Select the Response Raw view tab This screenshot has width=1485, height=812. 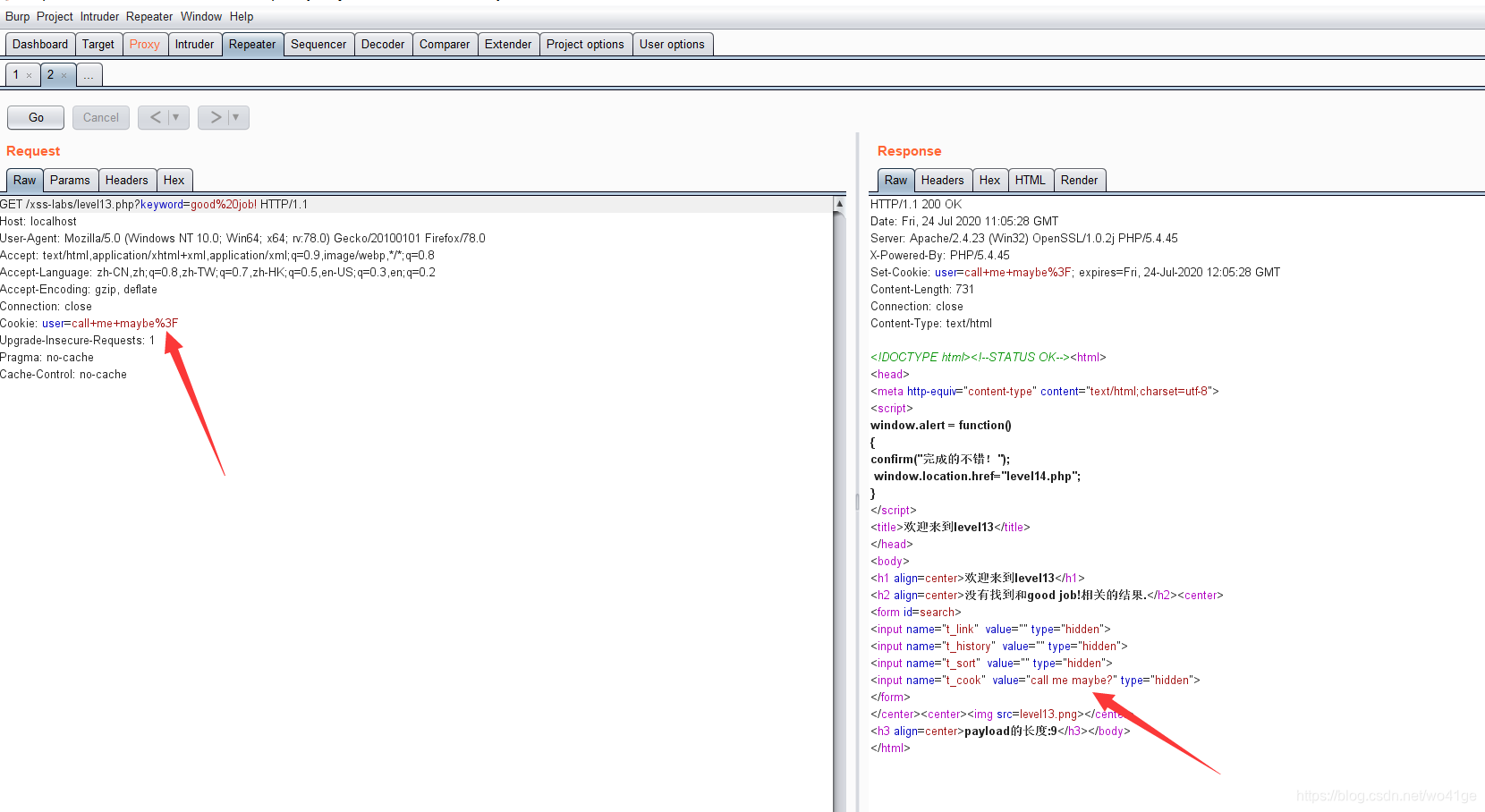coord(896,180)
